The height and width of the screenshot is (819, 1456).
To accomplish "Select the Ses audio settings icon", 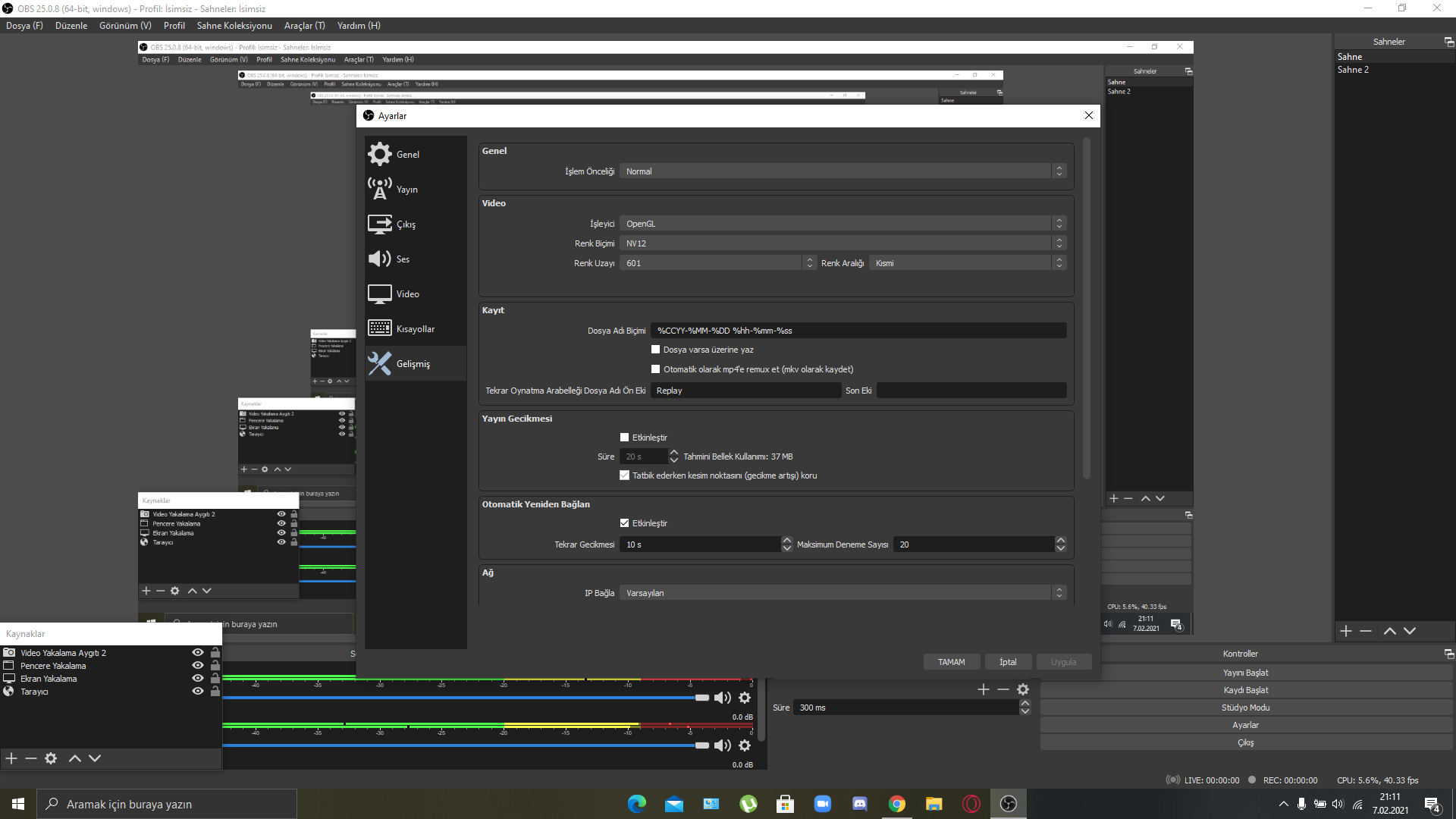I will [x=379, y=259].
